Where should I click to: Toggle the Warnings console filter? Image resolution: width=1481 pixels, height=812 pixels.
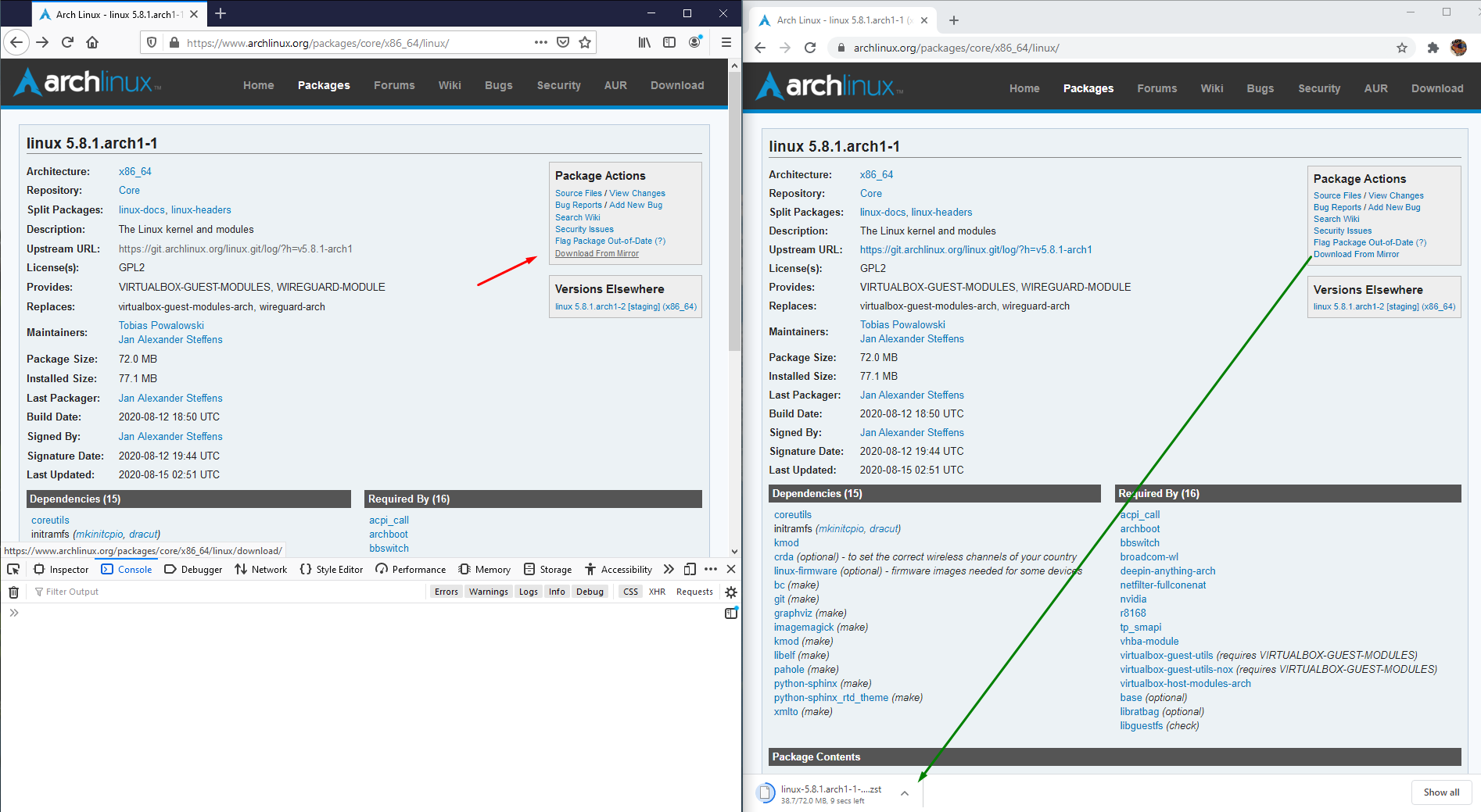[x=489, y=592]
